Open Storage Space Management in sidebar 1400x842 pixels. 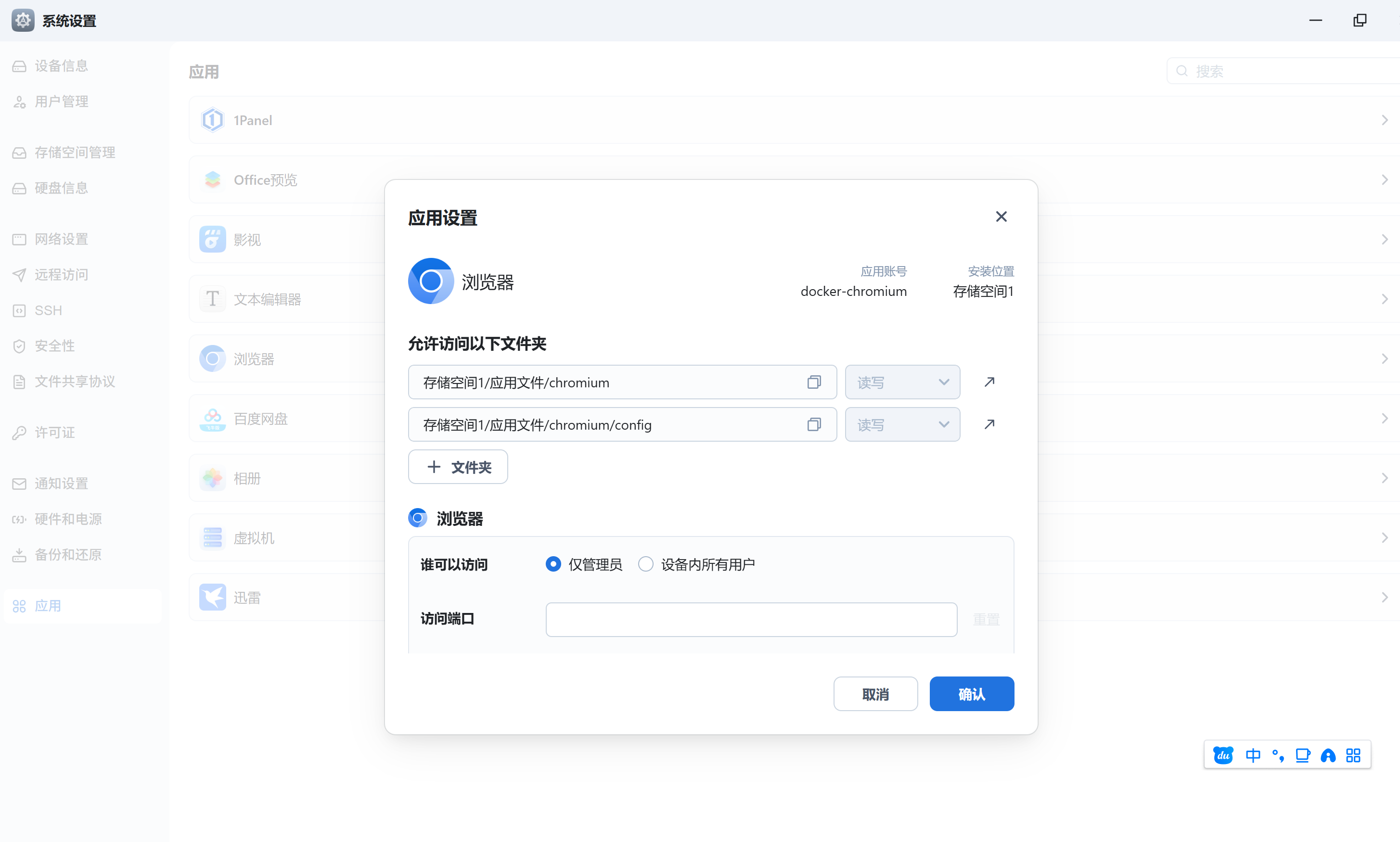[74, 152]
